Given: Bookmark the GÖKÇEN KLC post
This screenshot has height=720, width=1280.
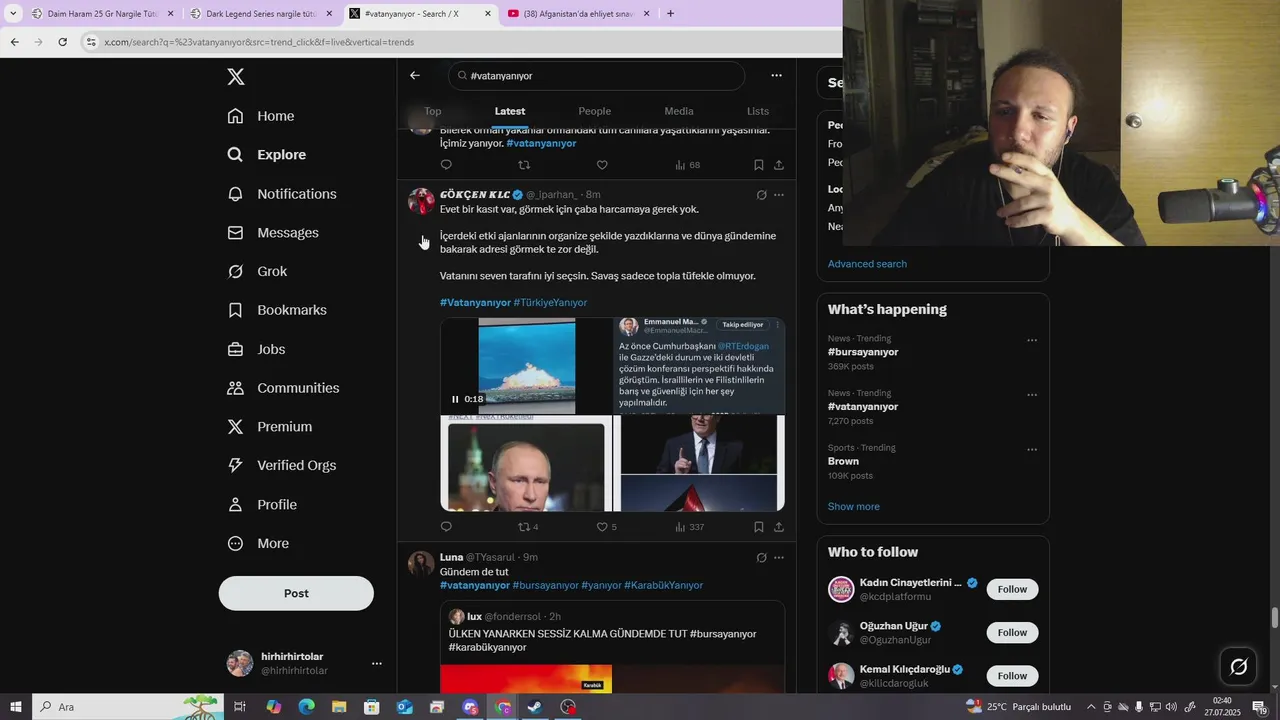Looking at the screenshot, I should point(759,527).
